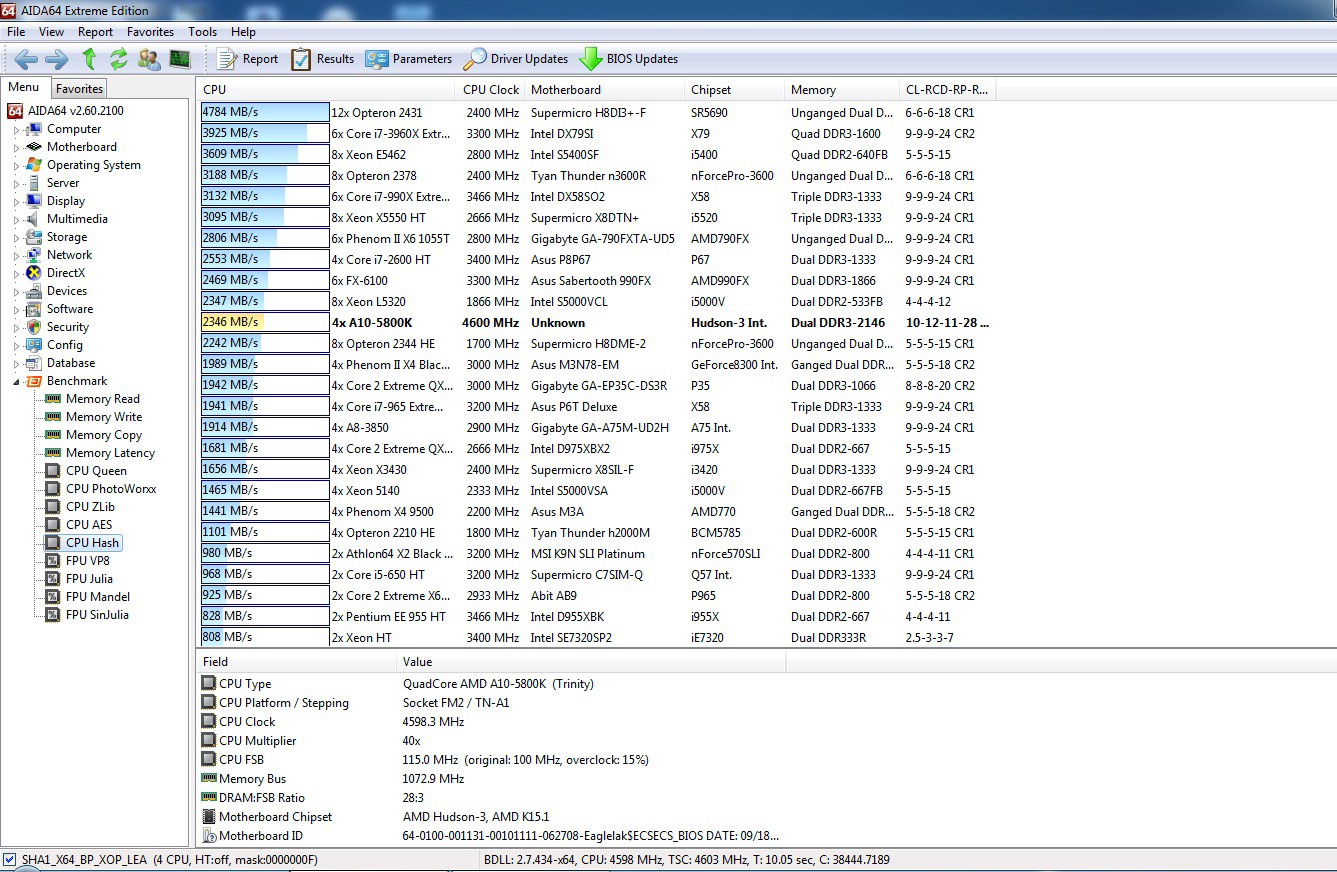Select the CPU PhotoWorxx benchmark
1337x872 pixels.
click(101, 489)
